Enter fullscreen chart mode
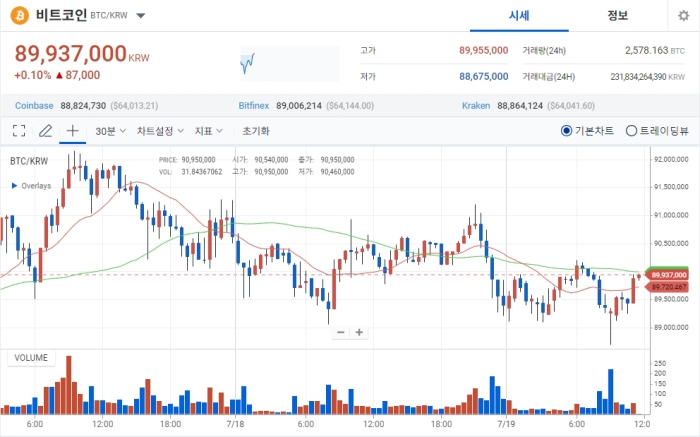 click(18, 130)
